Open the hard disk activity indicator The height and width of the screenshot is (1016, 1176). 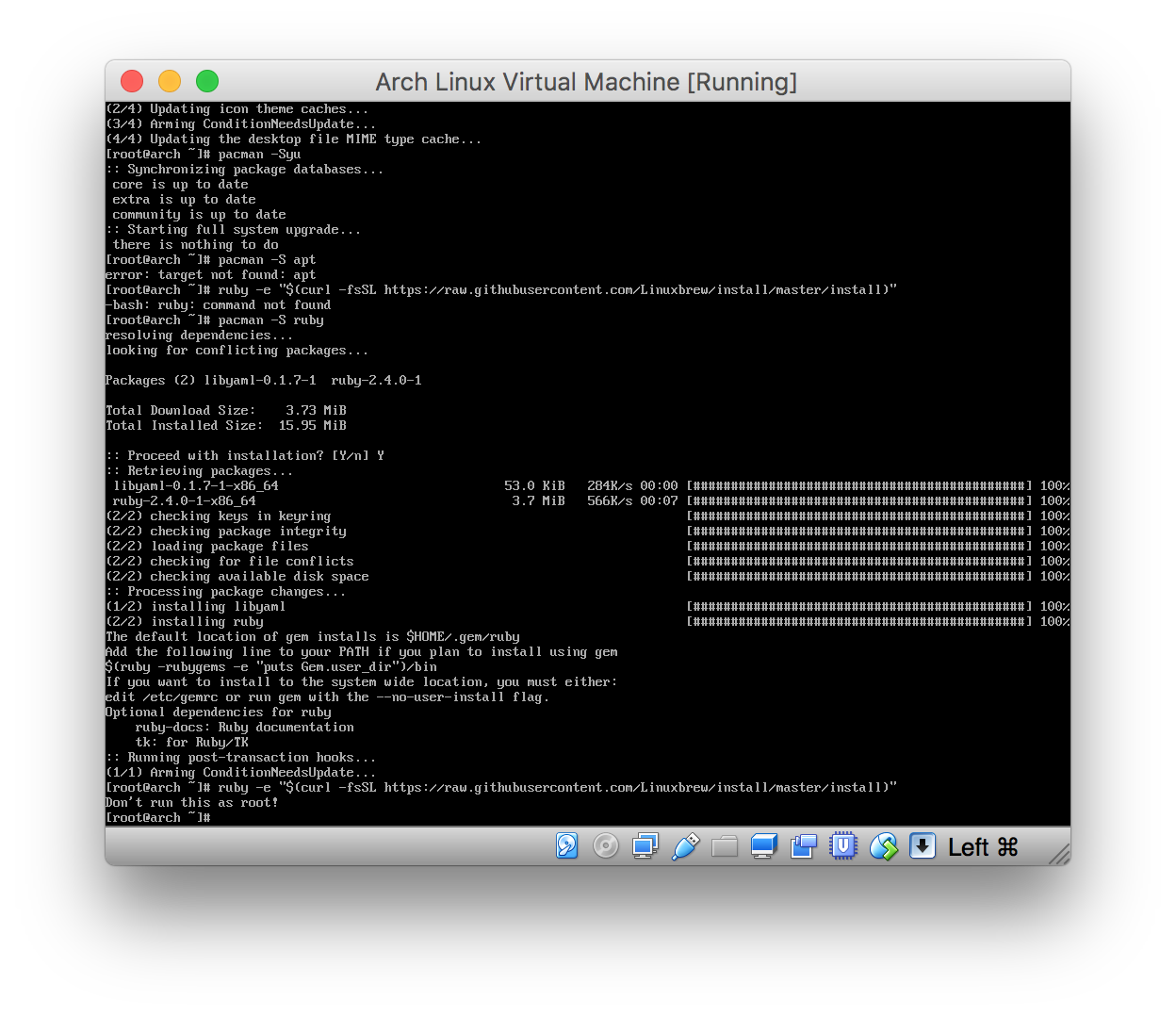pyautogui.click(x=566, y=846)
